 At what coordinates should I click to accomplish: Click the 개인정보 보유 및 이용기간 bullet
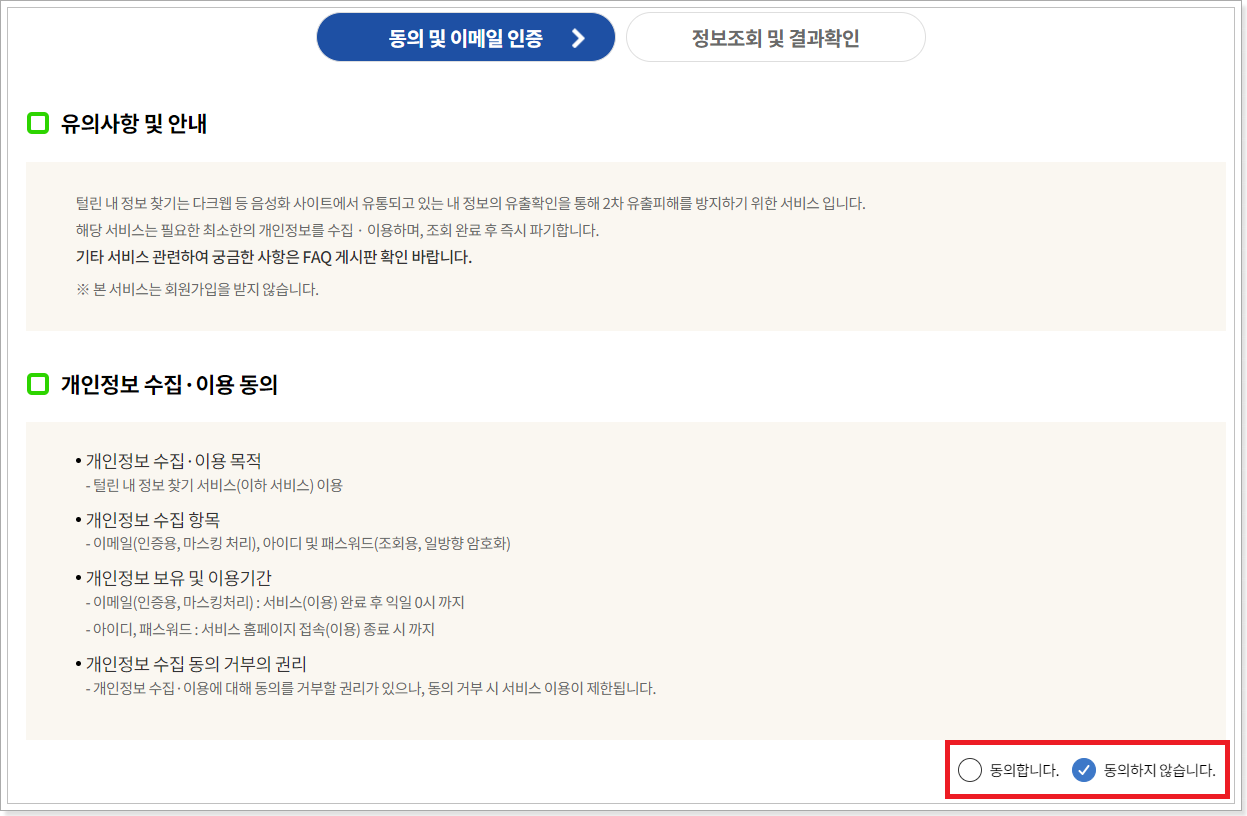pyautogui.click(x=173, y=577)
